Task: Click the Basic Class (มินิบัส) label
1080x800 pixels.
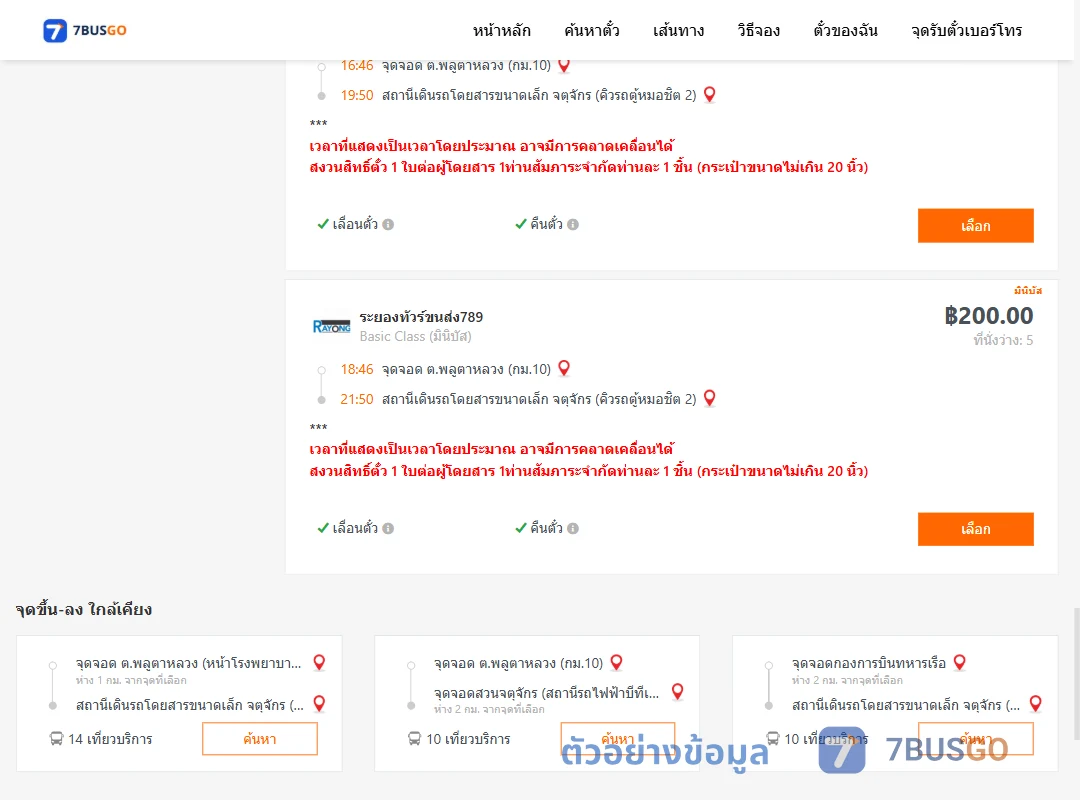Action: (x=415, y=336)
